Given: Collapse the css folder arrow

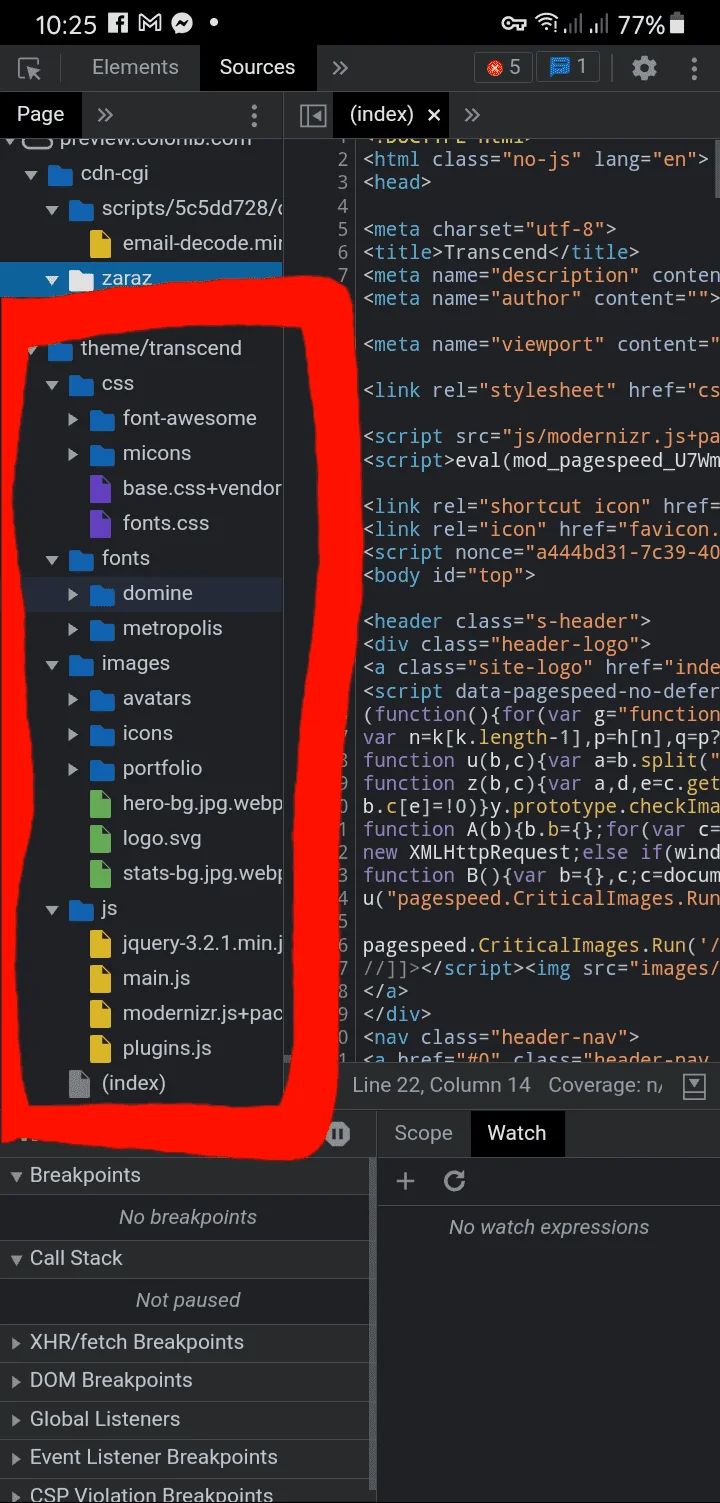Looking at the screenshot, I should pos(52,385).
